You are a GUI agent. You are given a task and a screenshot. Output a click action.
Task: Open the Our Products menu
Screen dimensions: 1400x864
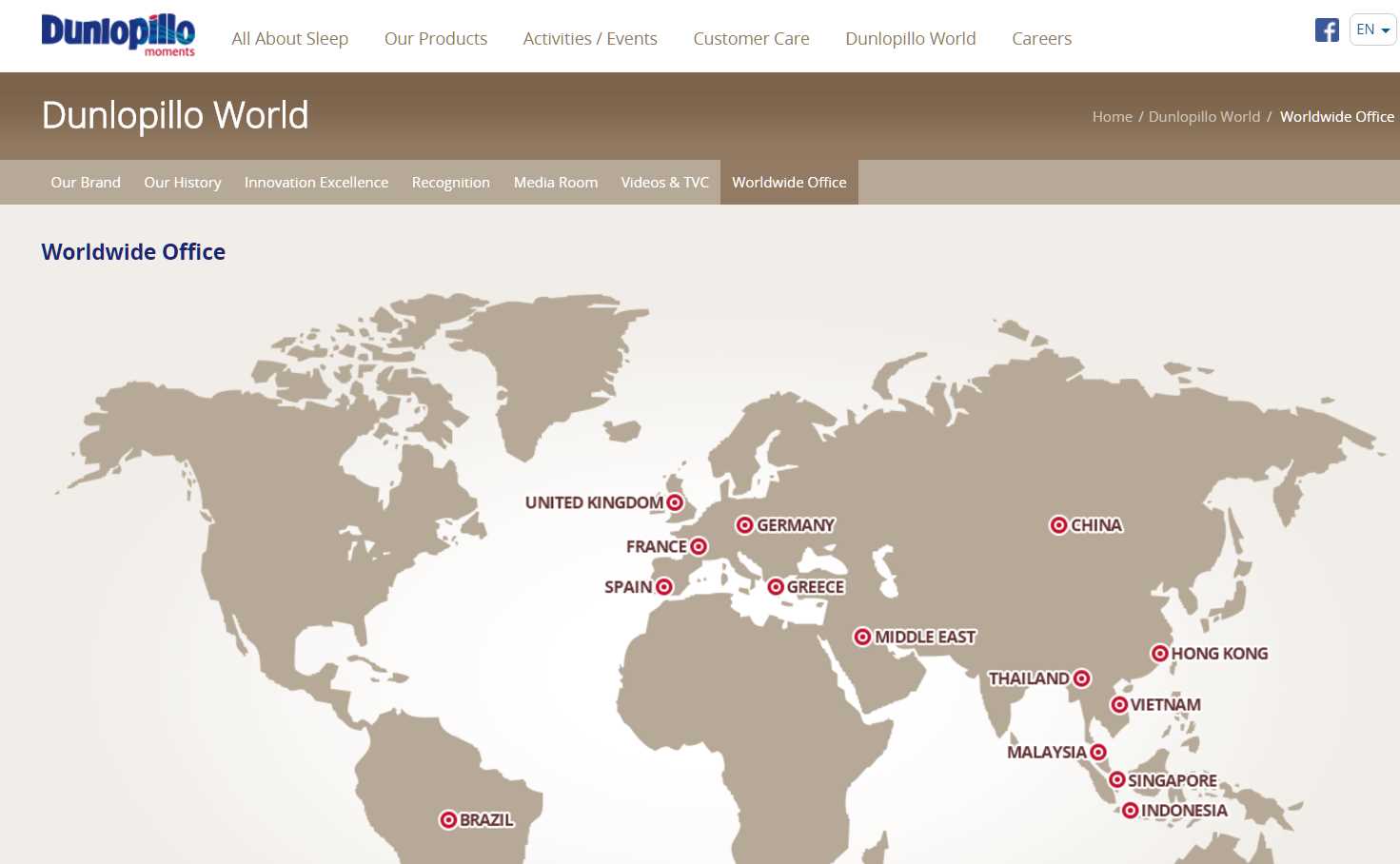pyautogui.click(x=436, y=39)
